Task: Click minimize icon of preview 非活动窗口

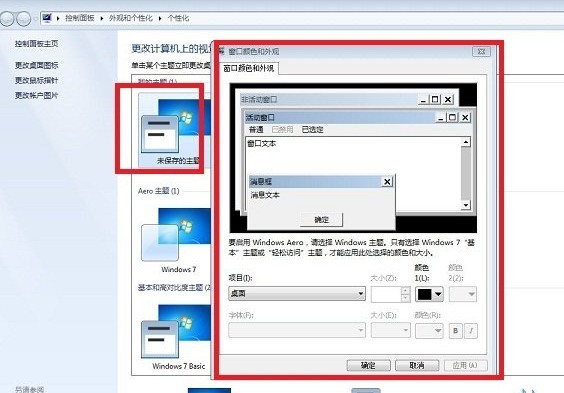Action: [423, 99]
